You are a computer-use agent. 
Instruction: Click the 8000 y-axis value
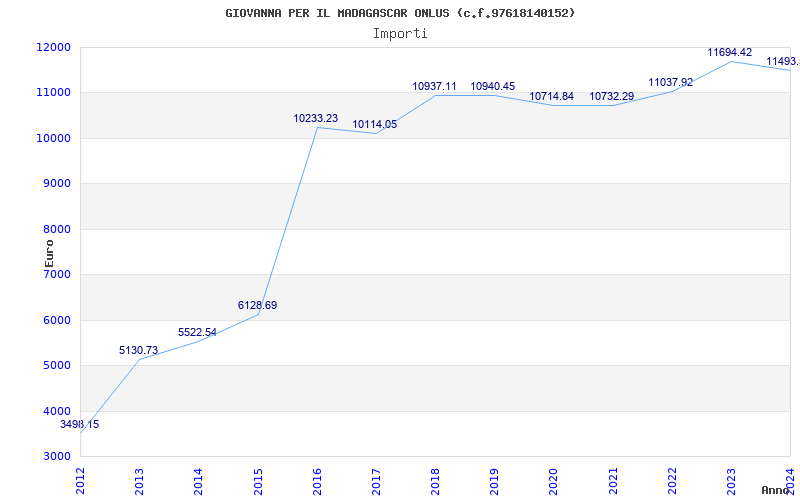(56, 229)
